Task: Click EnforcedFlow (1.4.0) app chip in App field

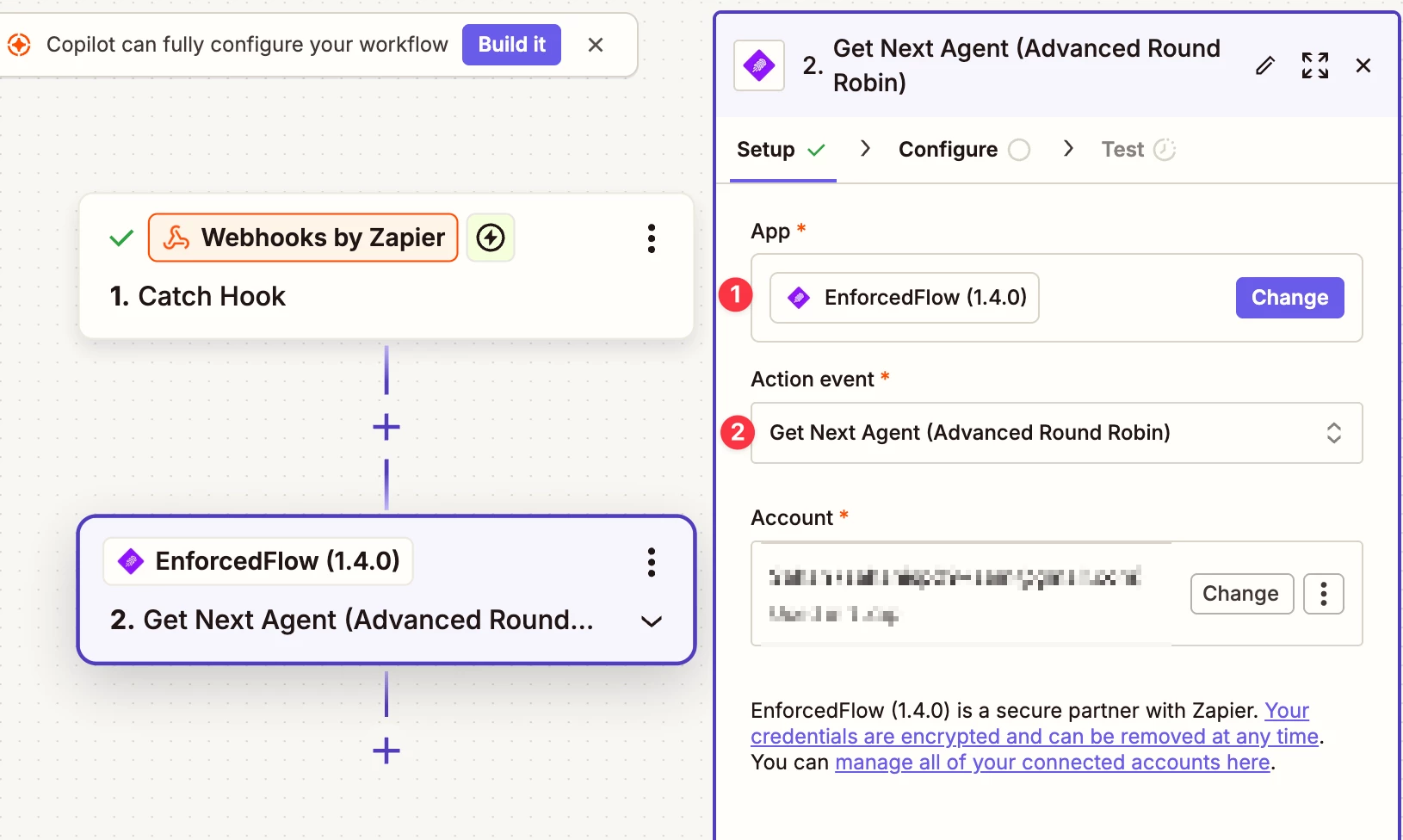Action: click(x=905, y=298)
